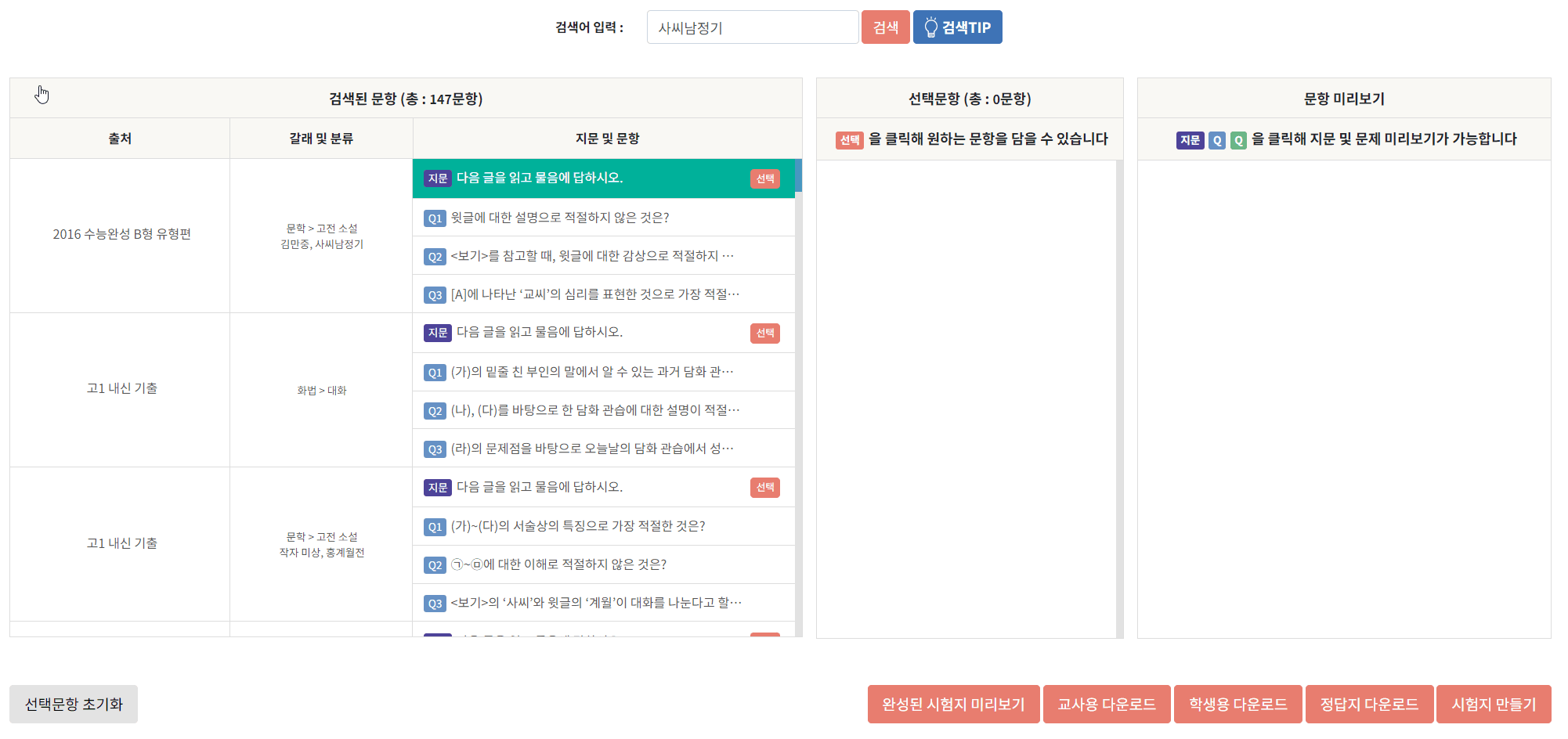1568x739 pixels.
Task: Click 선택문항 초기화 reset button
Action: pos(74,705)
